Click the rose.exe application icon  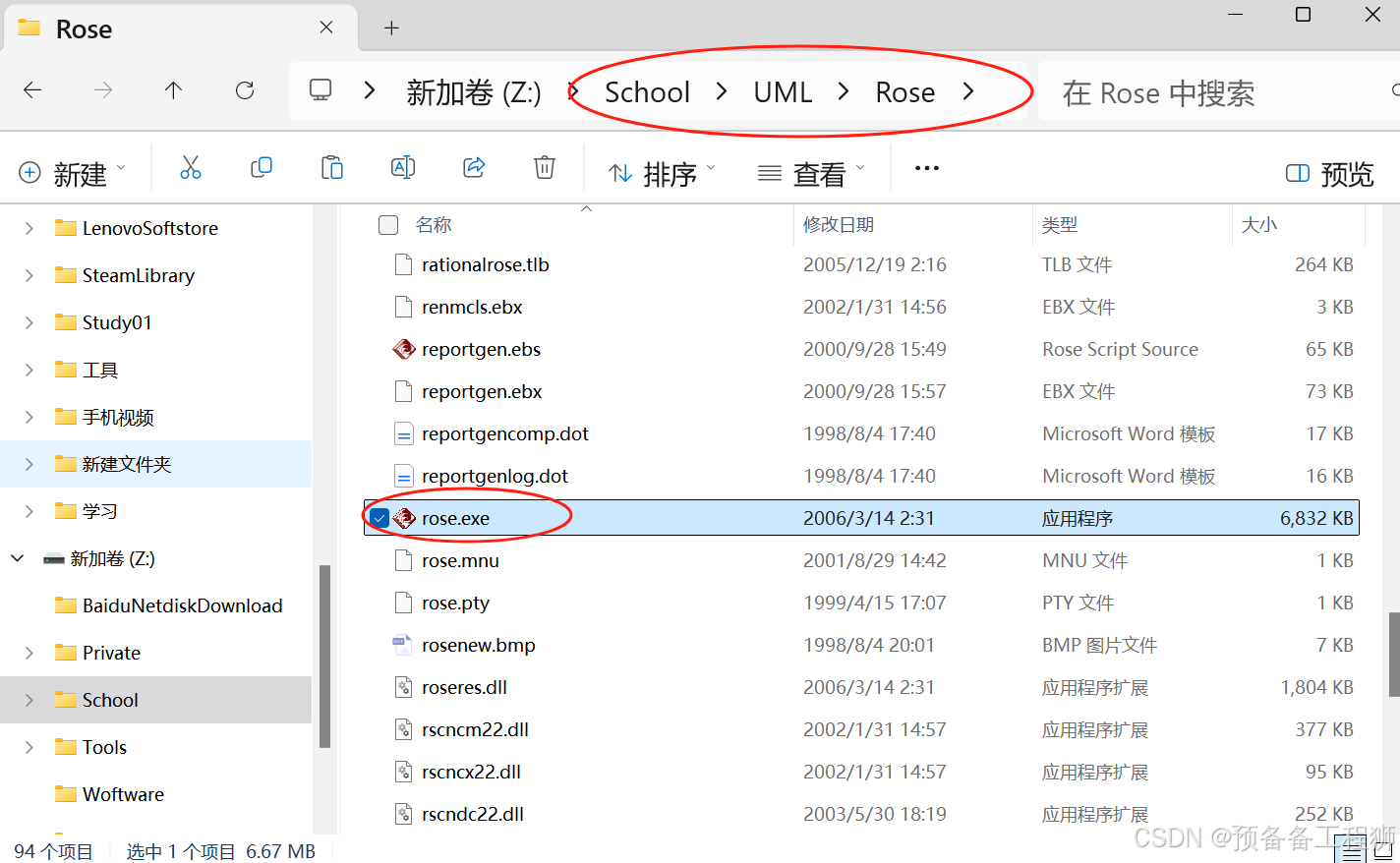[x=404, y=518]
